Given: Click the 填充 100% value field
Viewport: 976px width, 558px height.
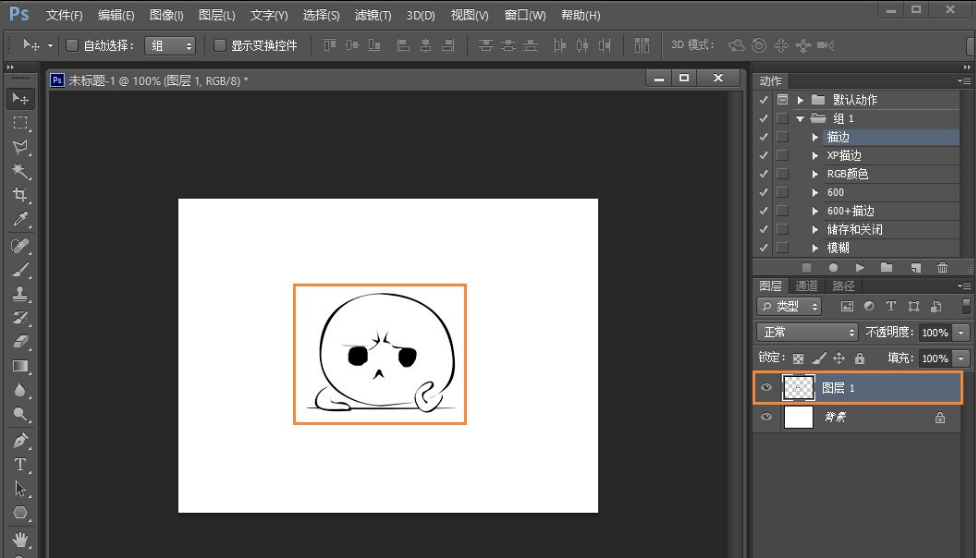Looking at the screenshot, I should point(934,358).
